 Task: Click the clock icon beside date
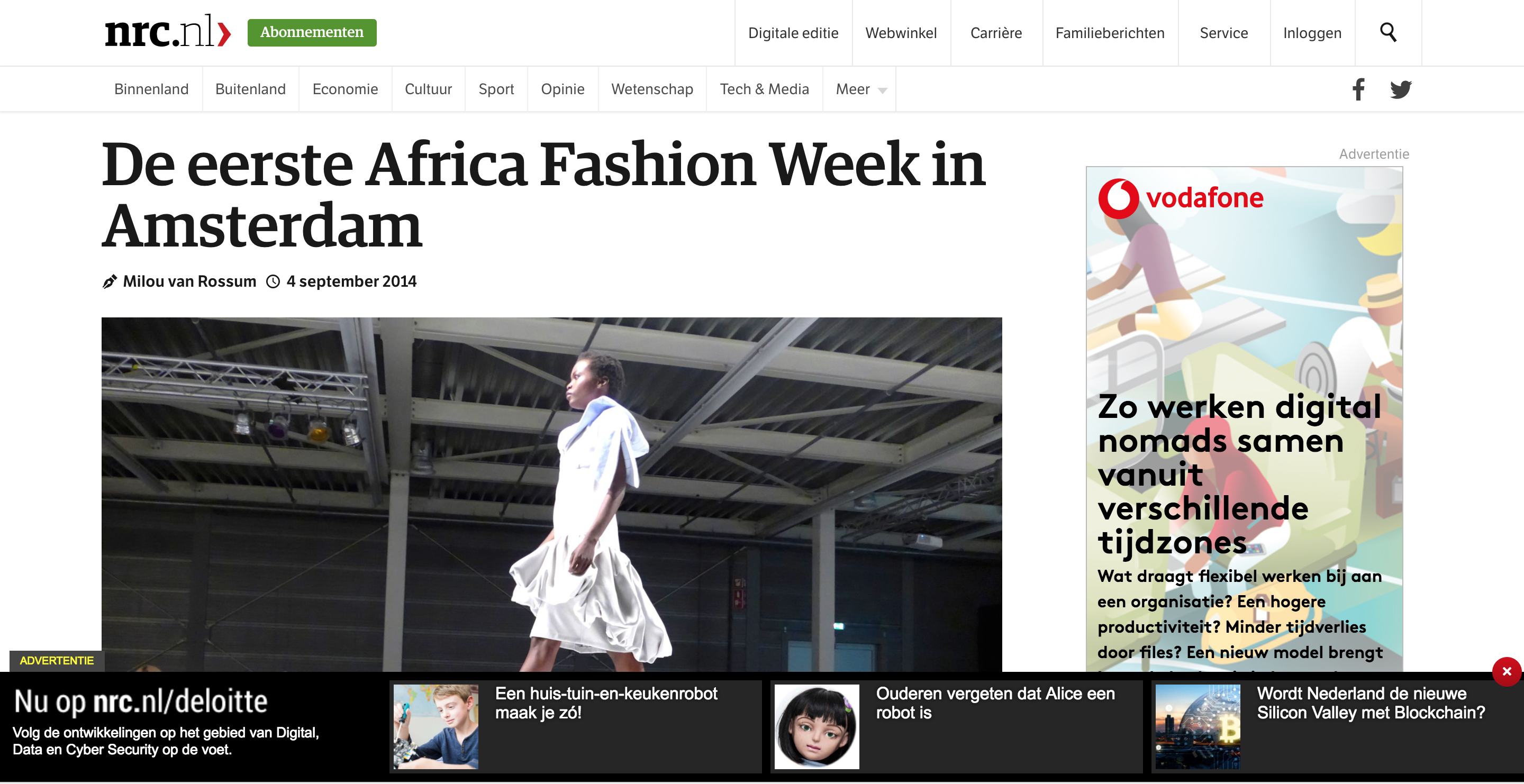(x=273, y=281)
